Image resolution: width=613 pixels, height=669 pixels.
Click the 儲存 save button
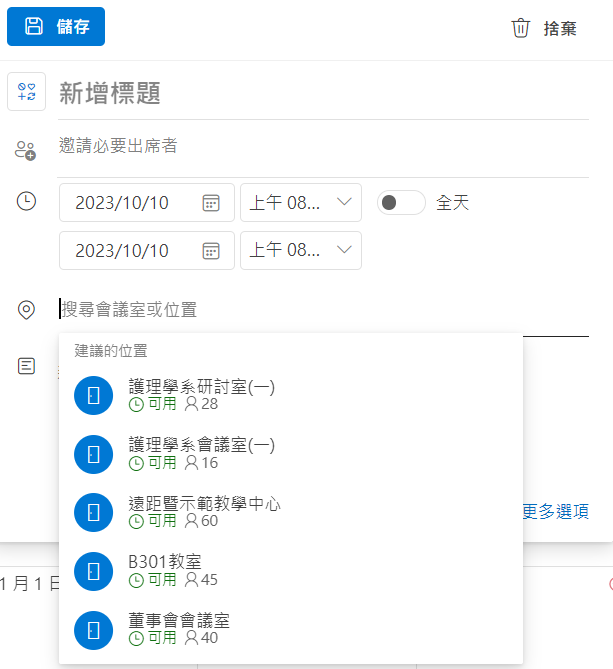tap(56, 27)
